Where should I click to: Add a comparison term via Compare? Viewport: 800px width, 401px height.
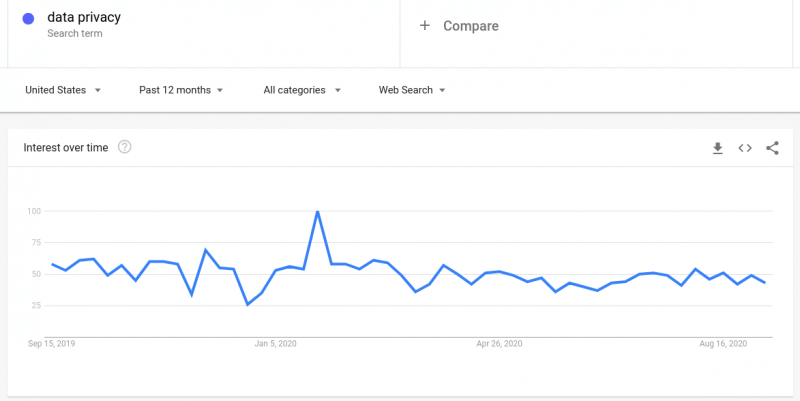(470, 26)
